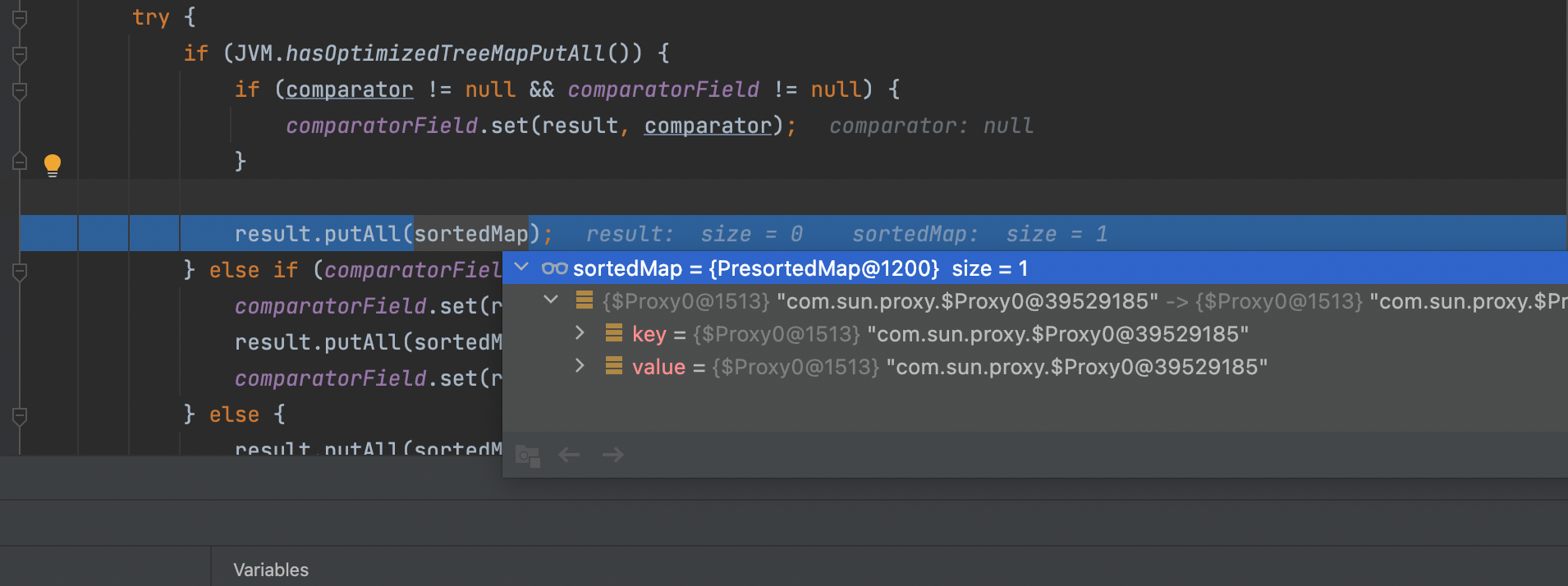Click the yellow lightbulb intention icon
This screenshot has width=1568, height=586.
53,165
